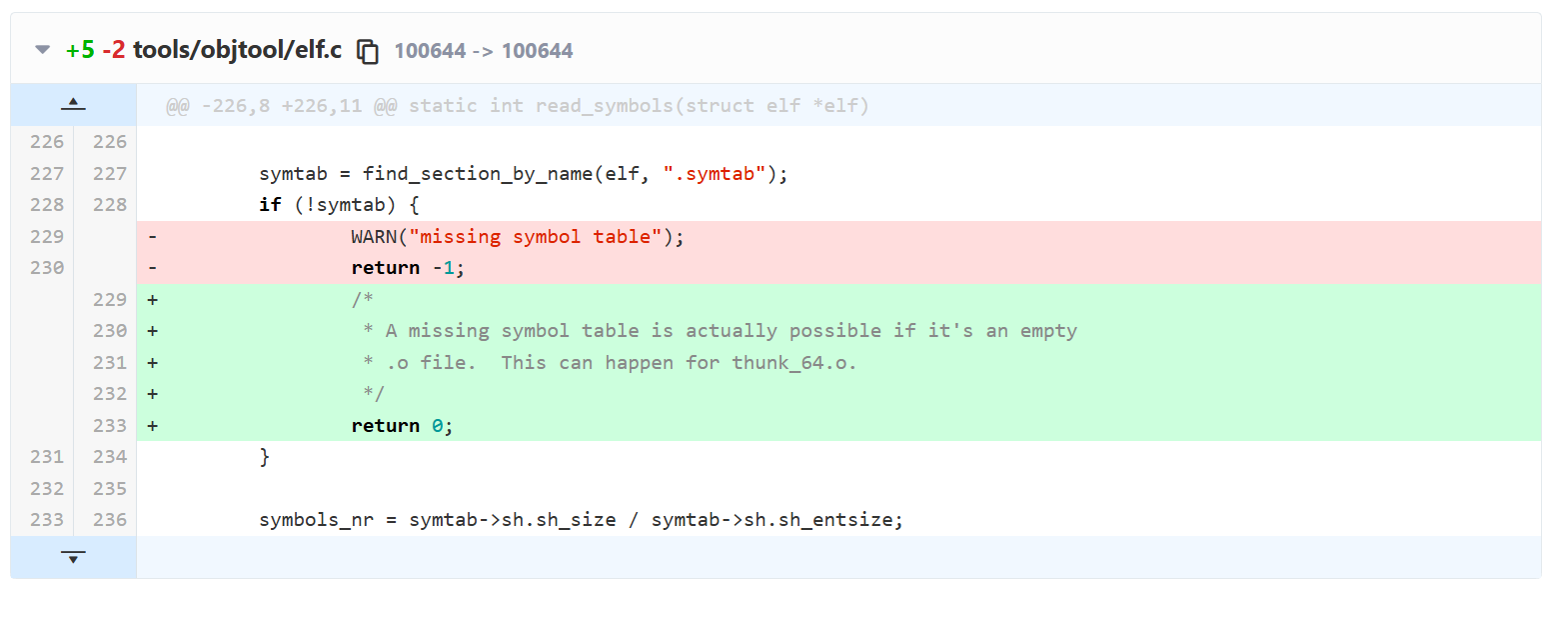
Task: Open the tools/objtool/elf.c file name
Action: click(x=237, y=50)
